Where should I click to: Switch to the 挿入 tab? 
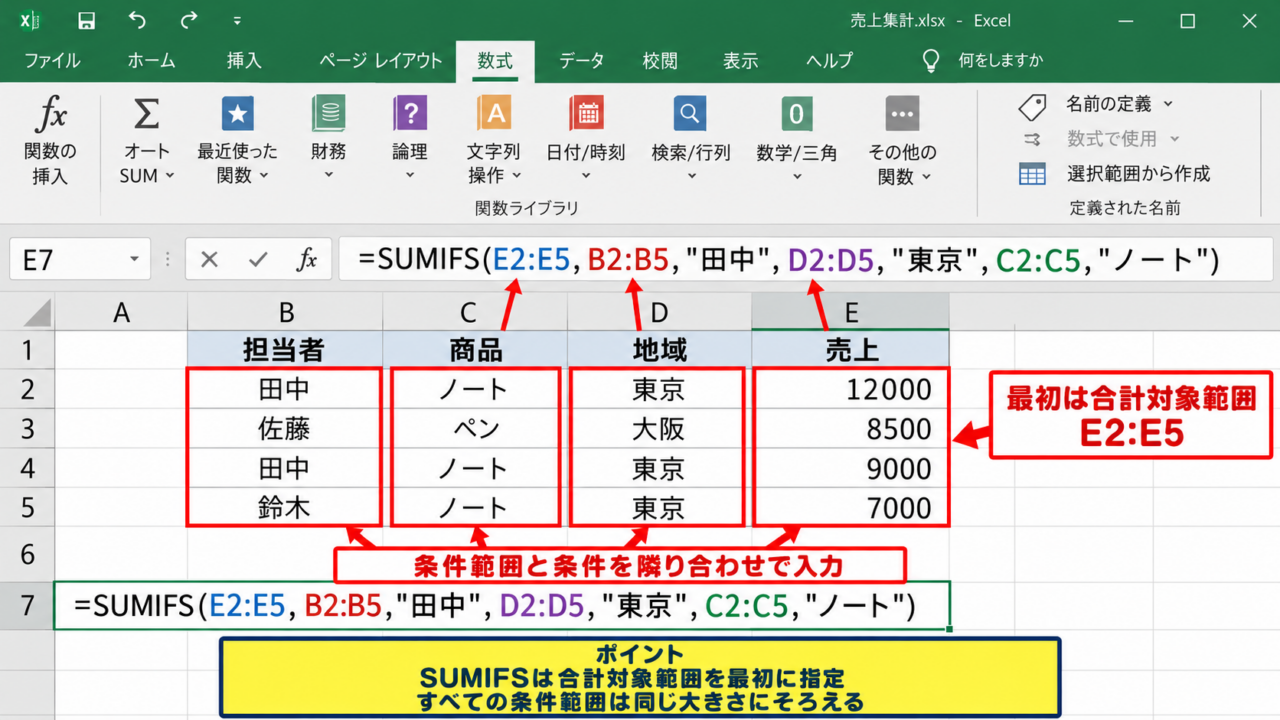point(244,61)
